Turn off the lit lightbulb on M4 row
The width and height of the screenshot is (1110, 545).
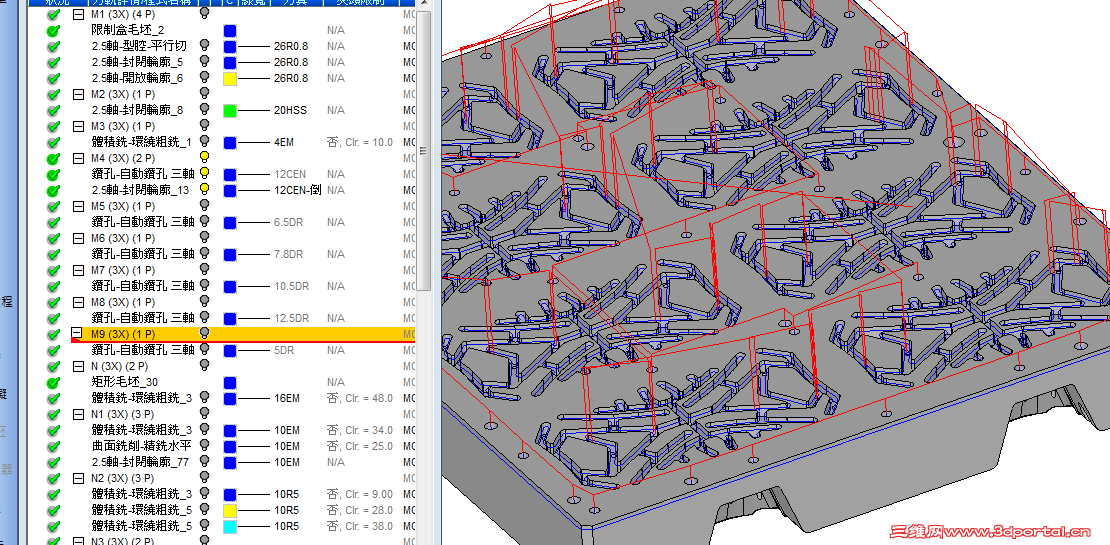[x=205, y=157]
